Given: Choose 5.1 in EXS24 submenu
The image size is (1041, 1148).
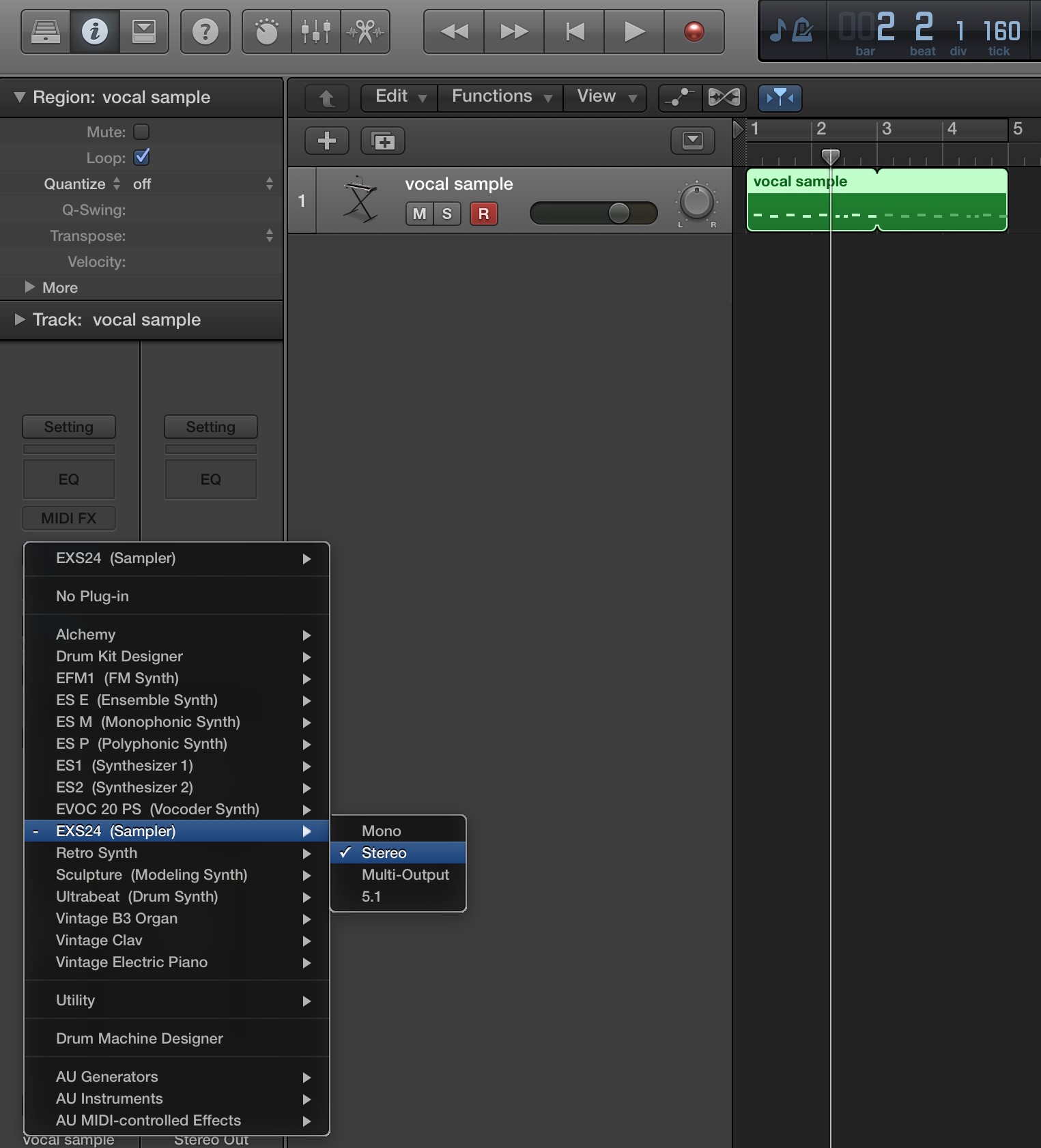Looking at the screenshot, I should click(398, 896).
